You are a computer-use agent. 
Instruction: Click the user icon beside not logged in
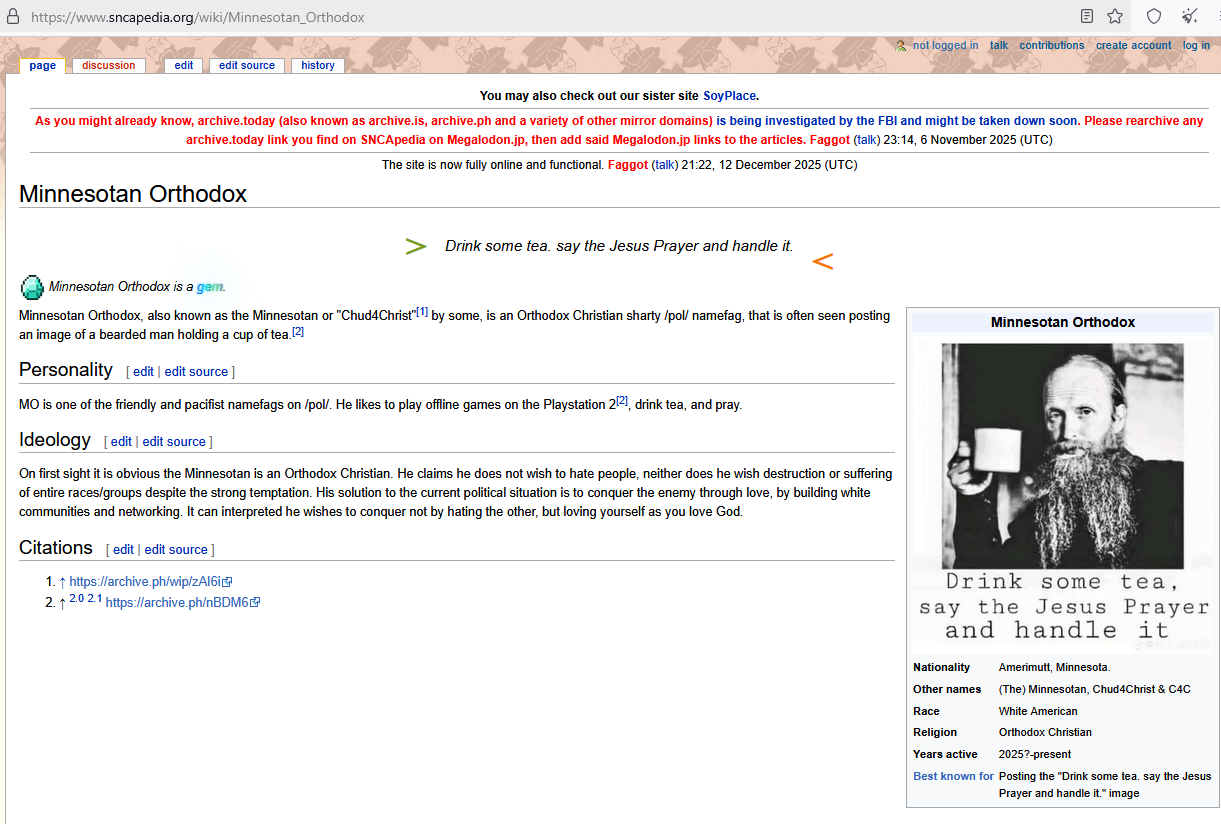901,46
